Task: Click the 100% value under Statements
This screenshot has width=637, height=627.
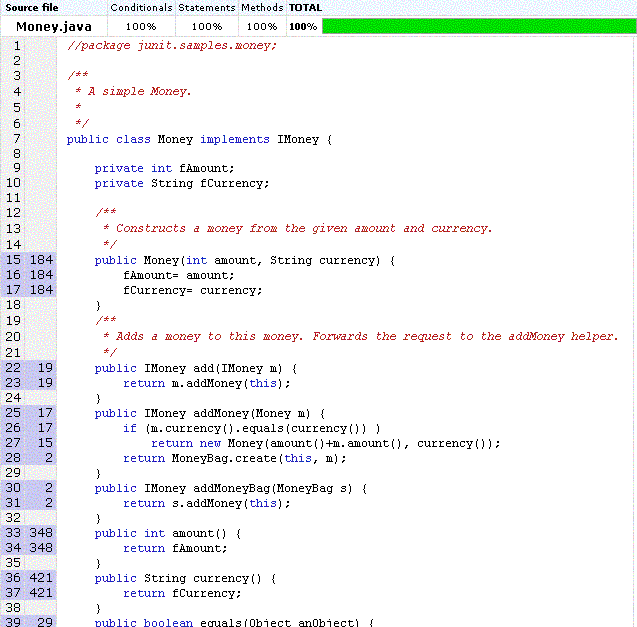Action: [207, 26]
